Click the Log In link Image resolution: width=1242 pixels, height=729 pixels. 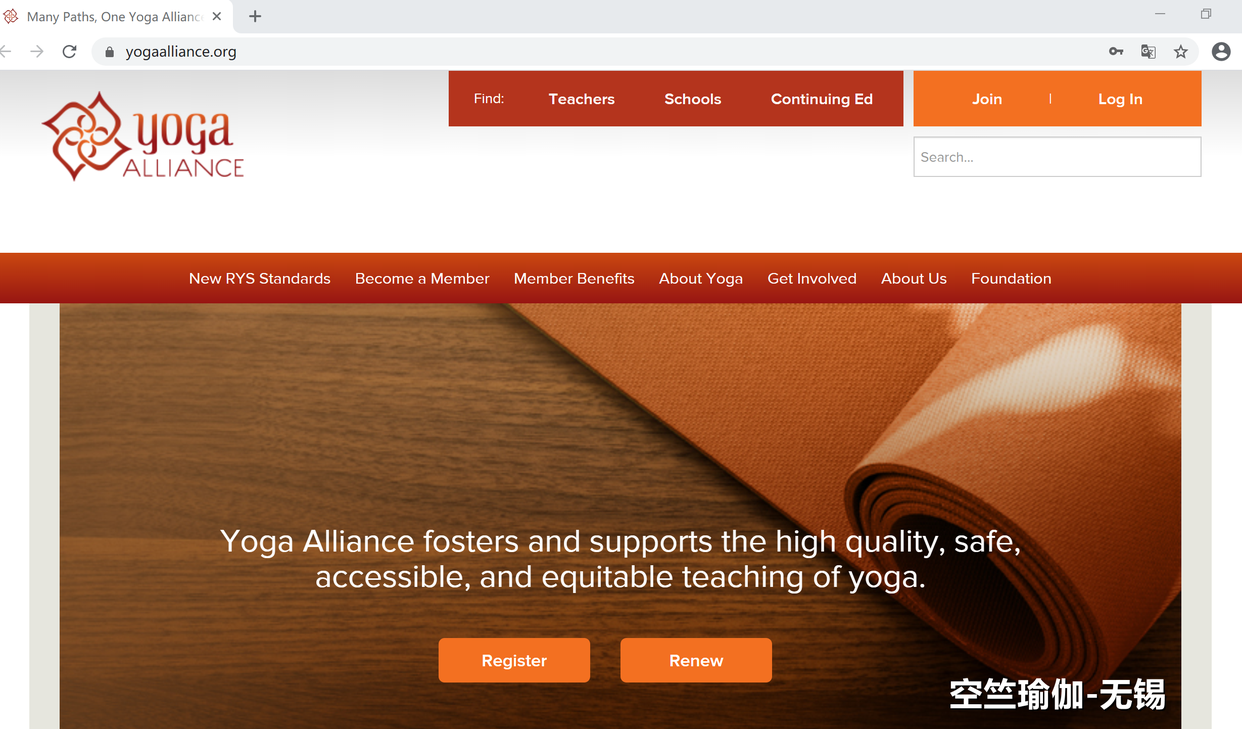(1120, 99)
